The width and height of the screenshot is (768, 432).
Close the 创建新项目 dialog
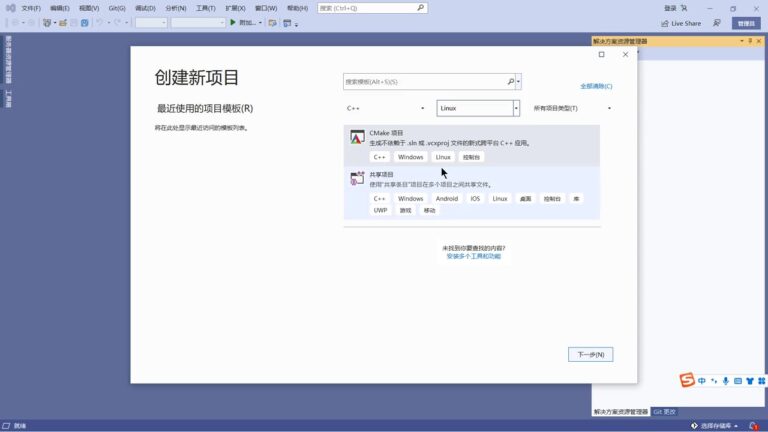(625, 54)
